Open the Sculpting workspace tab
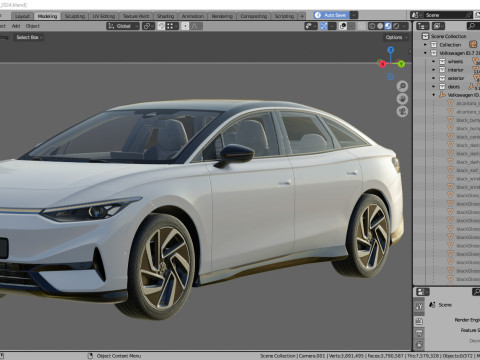Image resolution: width=480 pixels, height=360 pixels. (75, 16)
